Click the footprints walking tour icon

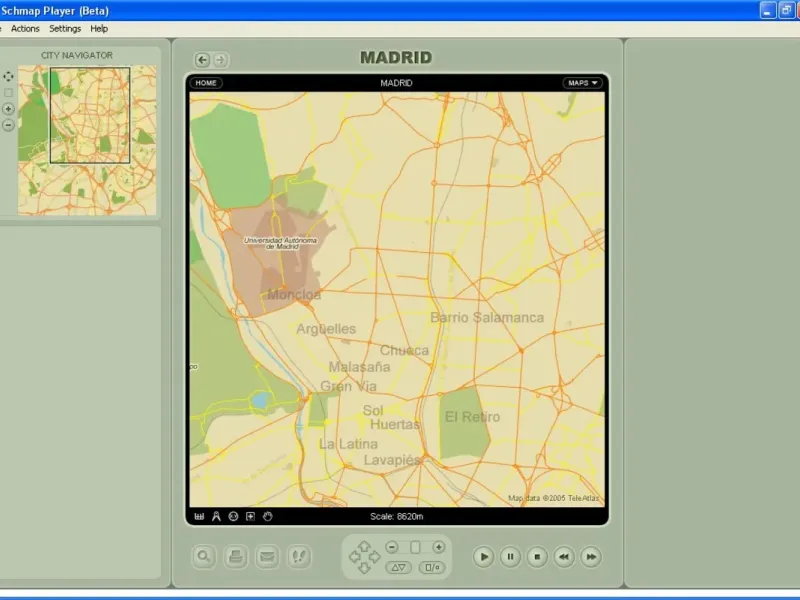click(x=298, y=557)
